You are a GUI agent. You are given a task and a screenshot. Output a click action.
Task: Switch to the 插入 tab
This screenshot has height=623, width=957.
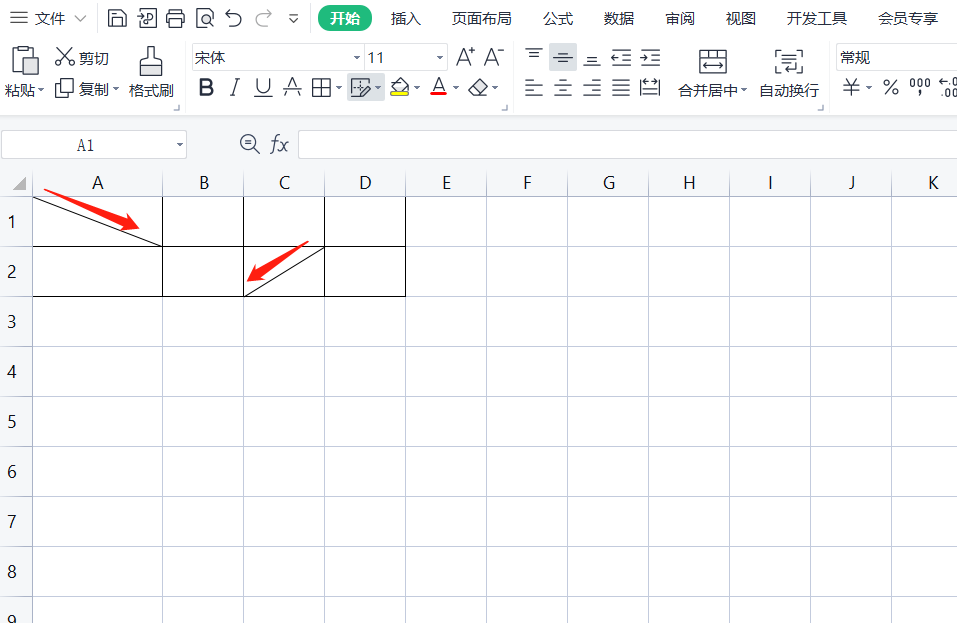[x=406, y=19]
